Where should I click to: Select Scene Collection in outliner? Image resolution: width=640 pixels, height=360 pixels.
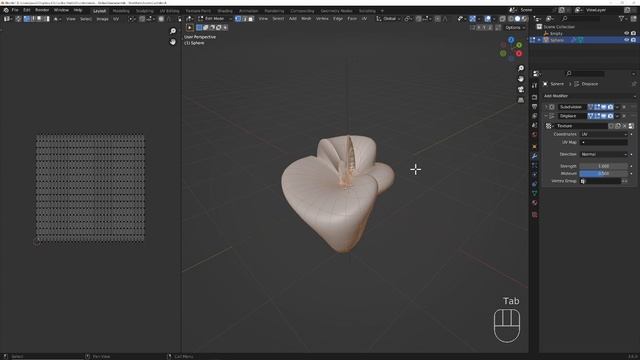[559, 27]
